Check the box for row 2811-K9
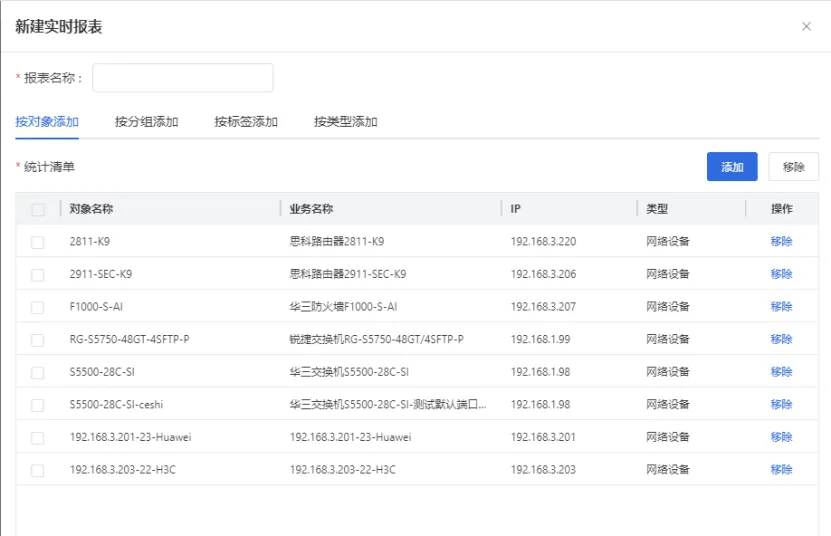The image size is (831, 536). [x=38, y=242]
